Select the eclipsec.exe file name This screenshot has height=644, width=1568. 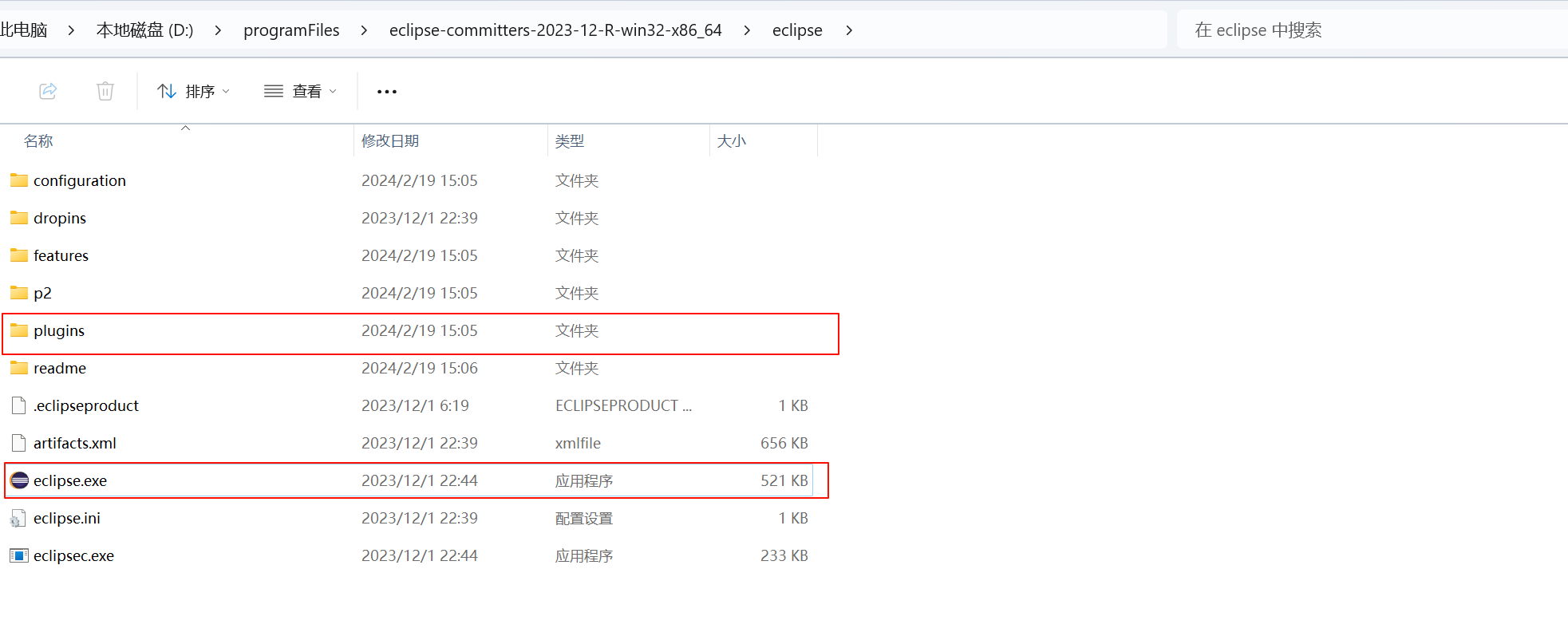[x=73, y=555]
